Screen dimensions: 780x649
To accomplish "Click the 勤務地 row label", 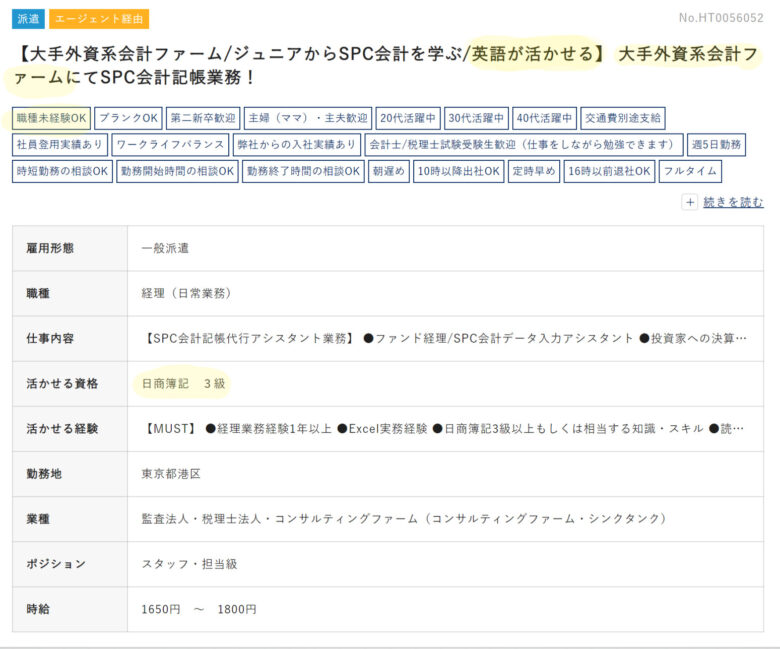I will coord(44,474).
